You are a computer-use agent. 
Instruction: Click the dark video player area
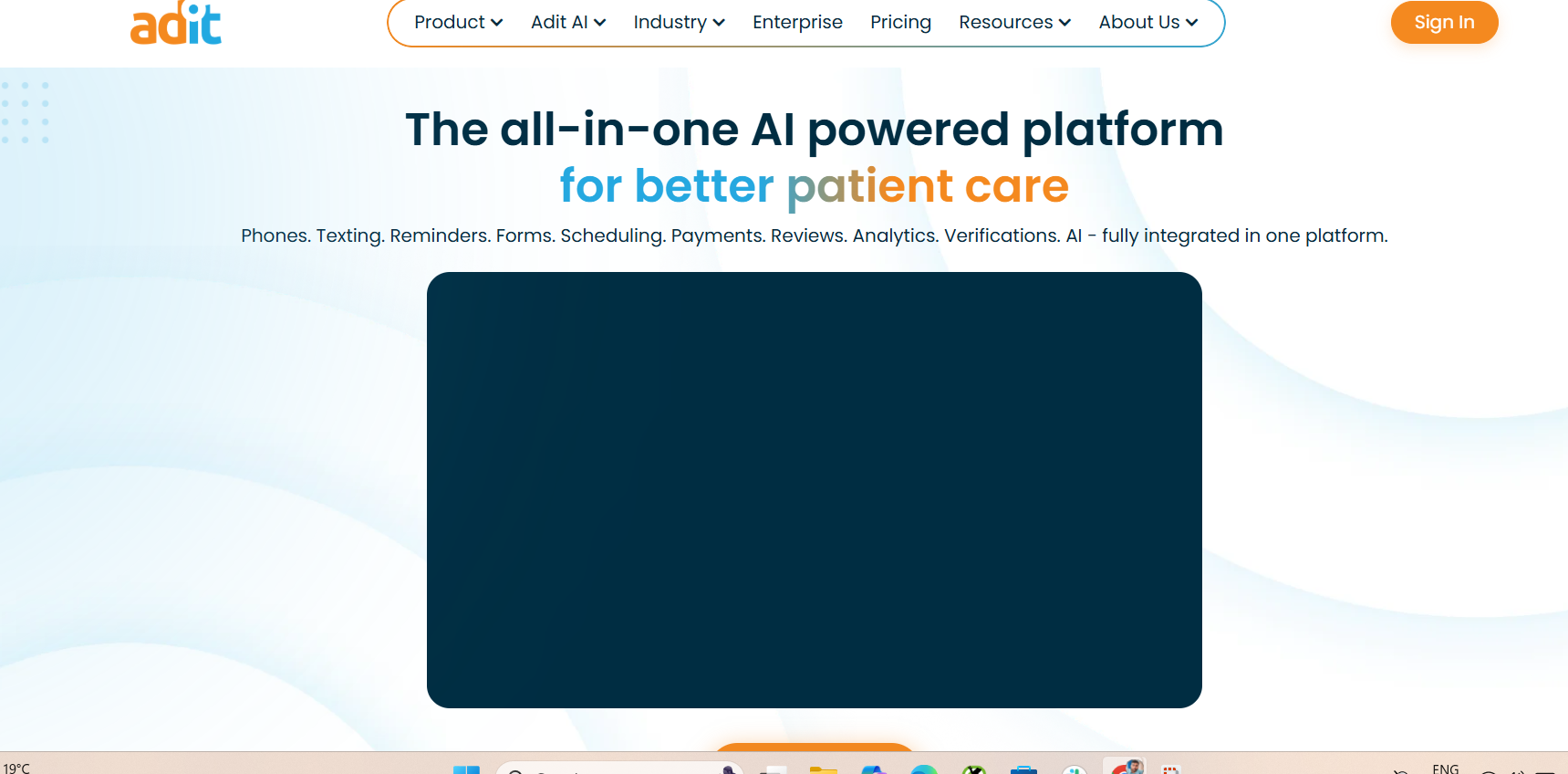click(814, 489)
